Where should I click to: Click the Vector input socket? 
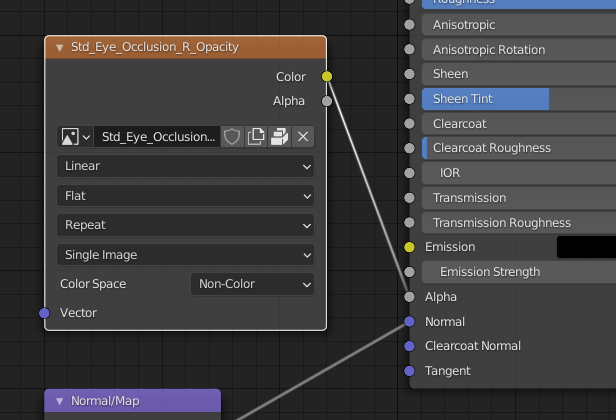tap(44, 313)
